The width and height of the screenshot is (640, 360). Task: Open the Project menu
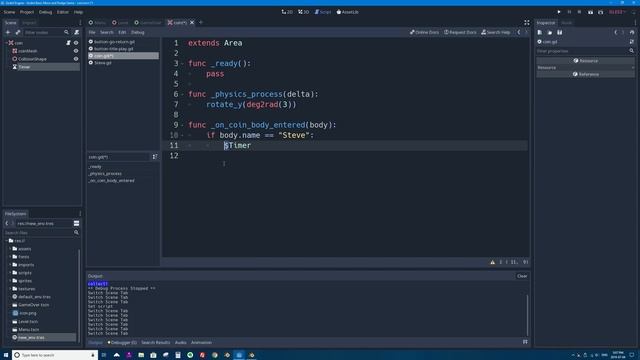pyautogui.click(x=27, y=12)
